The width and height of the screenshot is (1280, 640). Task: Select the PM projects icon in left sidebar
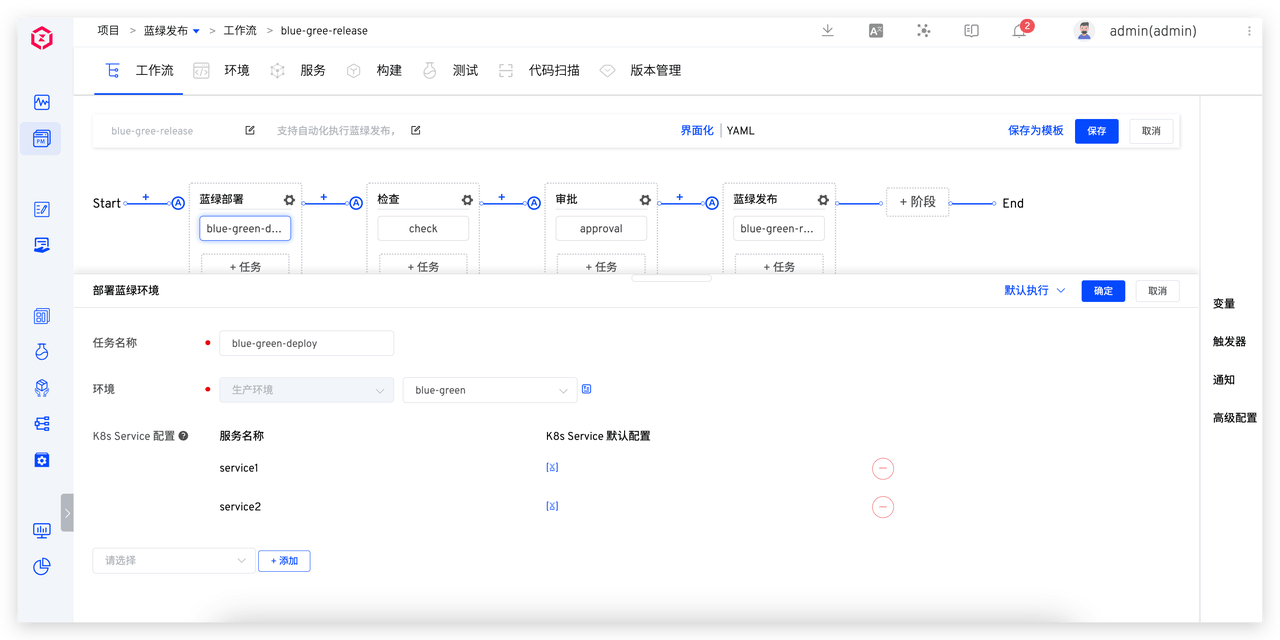tap(41, 138)
